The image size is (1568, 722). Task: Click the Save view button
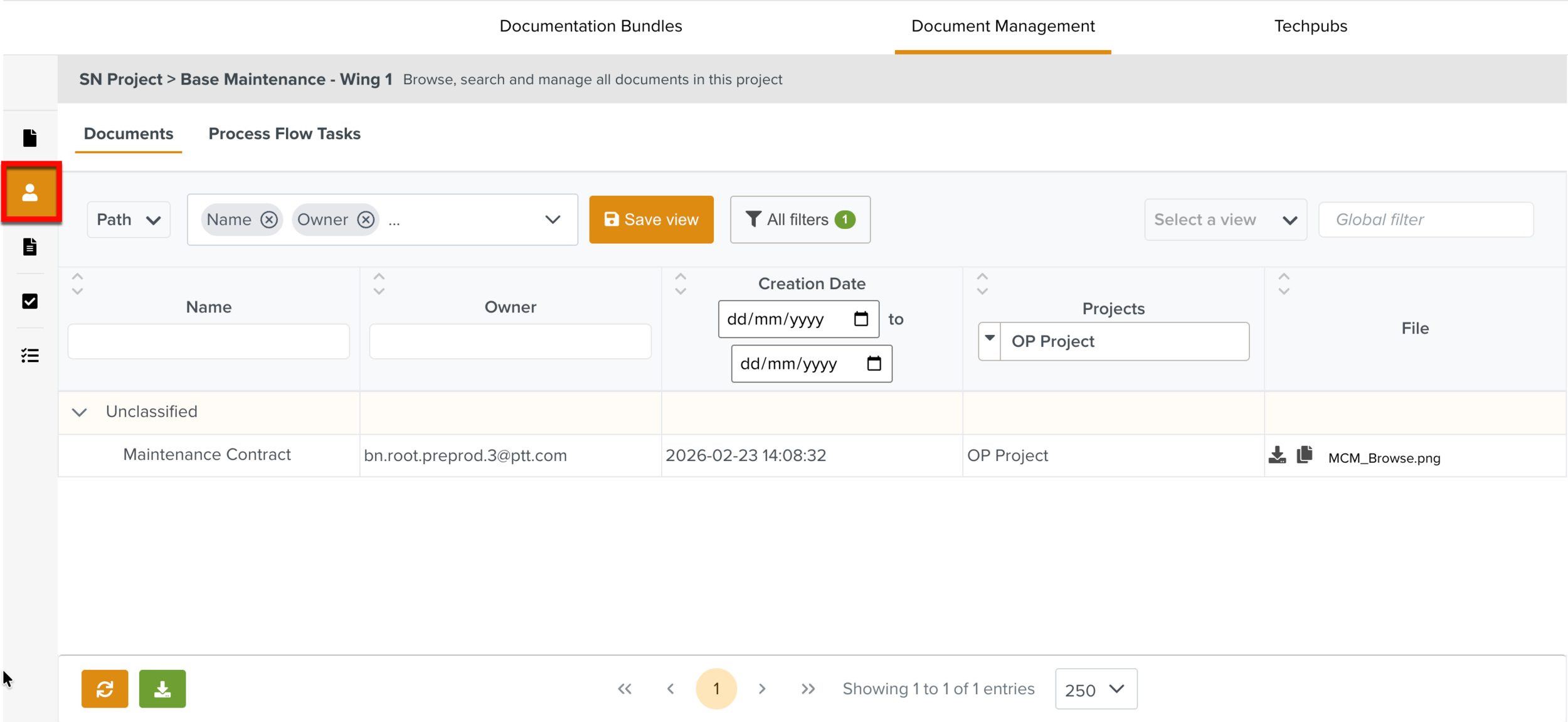(x=651, y=220)
